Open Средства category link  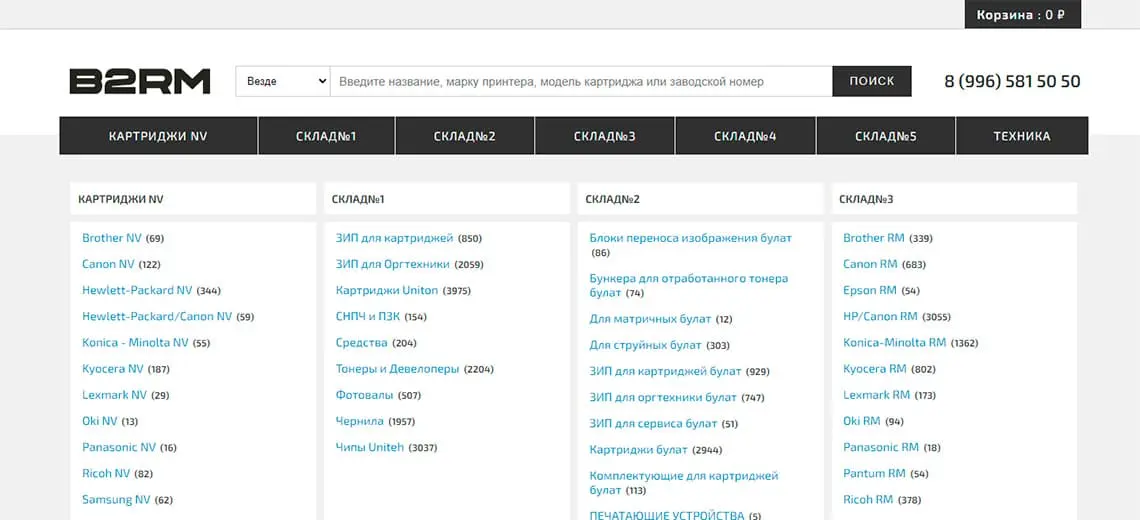[x=361, y=343]
